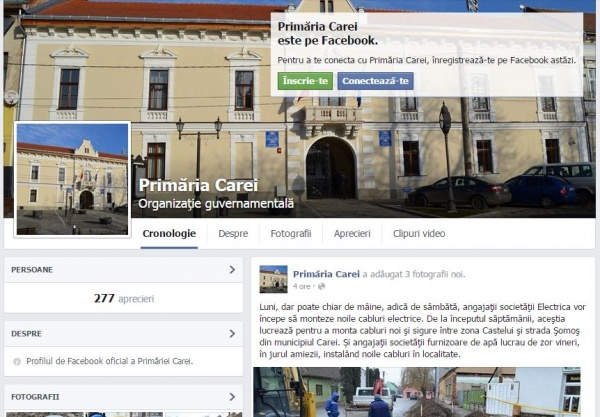
Task: Expand the Despre sidebar section chevron
Action: pos(232,334)
